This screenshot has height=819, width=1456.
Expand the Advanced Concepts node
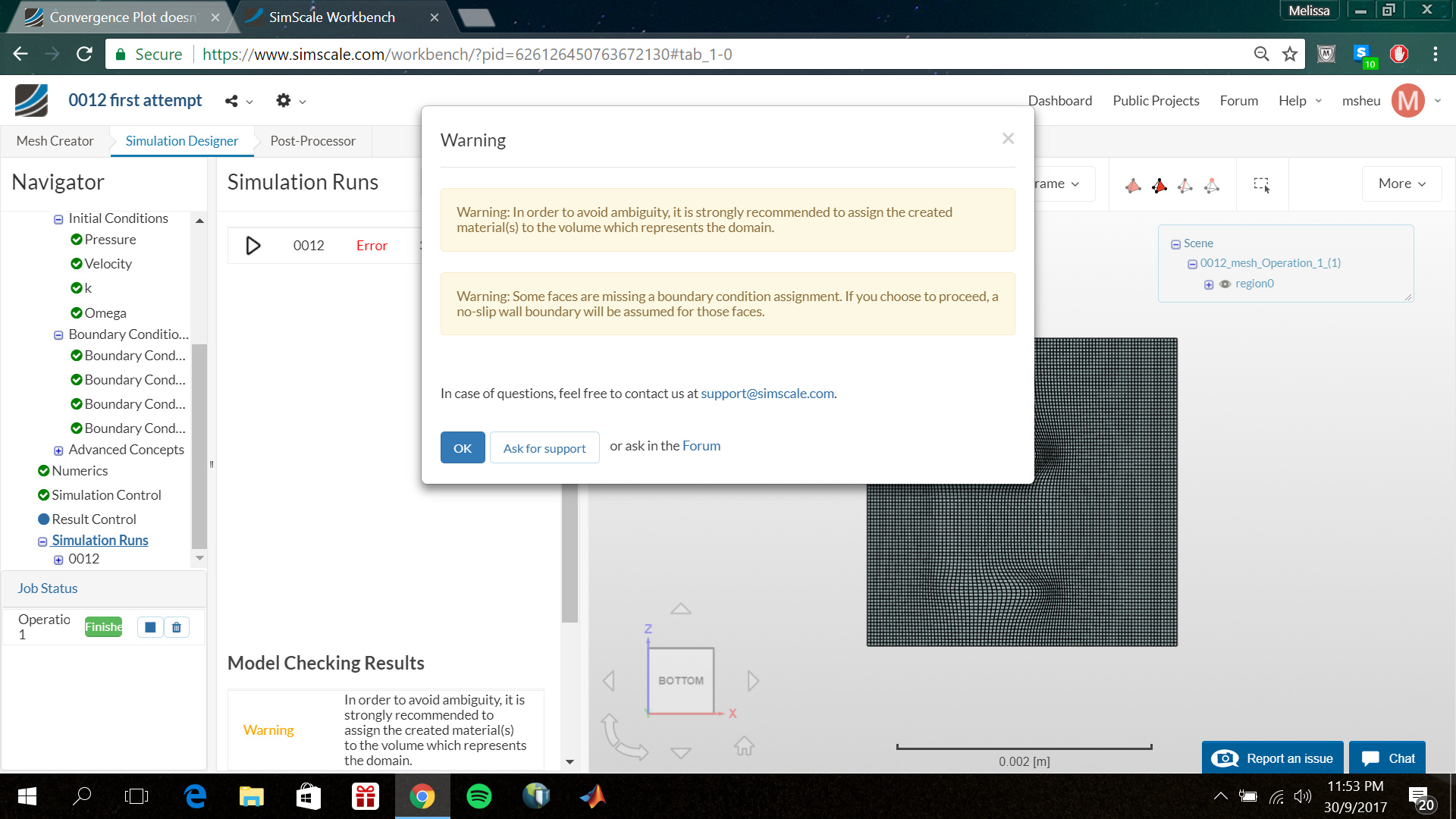(58, 450)
